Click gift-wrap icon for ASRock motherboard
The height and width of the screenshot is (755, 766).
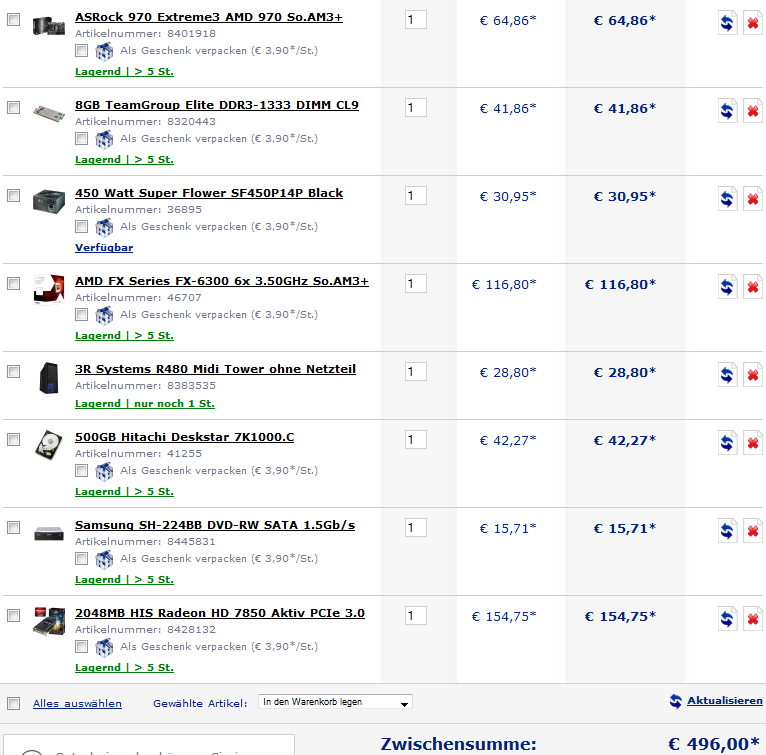point(104,51)
